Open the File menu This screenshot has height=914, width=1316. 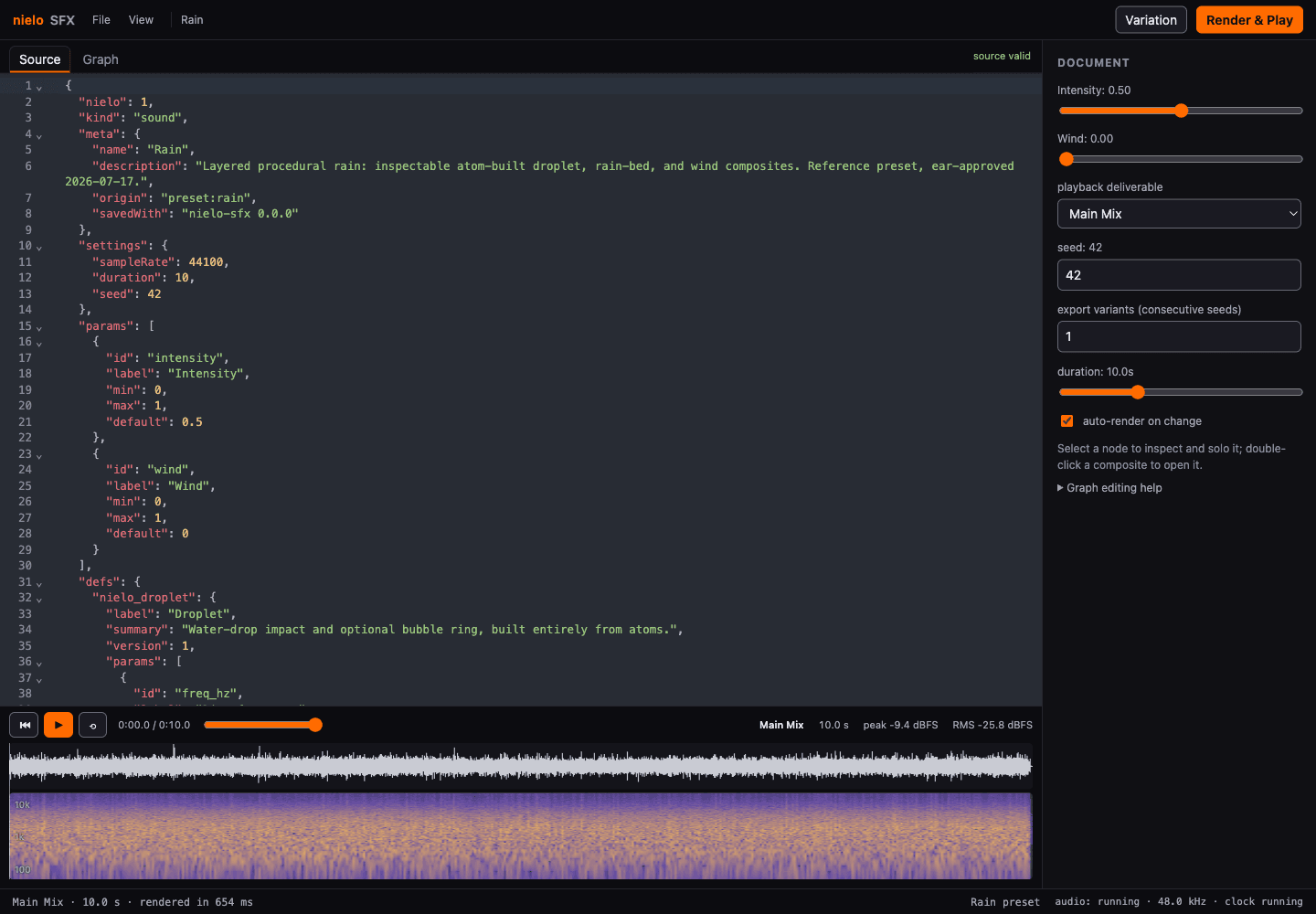click(x=101, y=20)
